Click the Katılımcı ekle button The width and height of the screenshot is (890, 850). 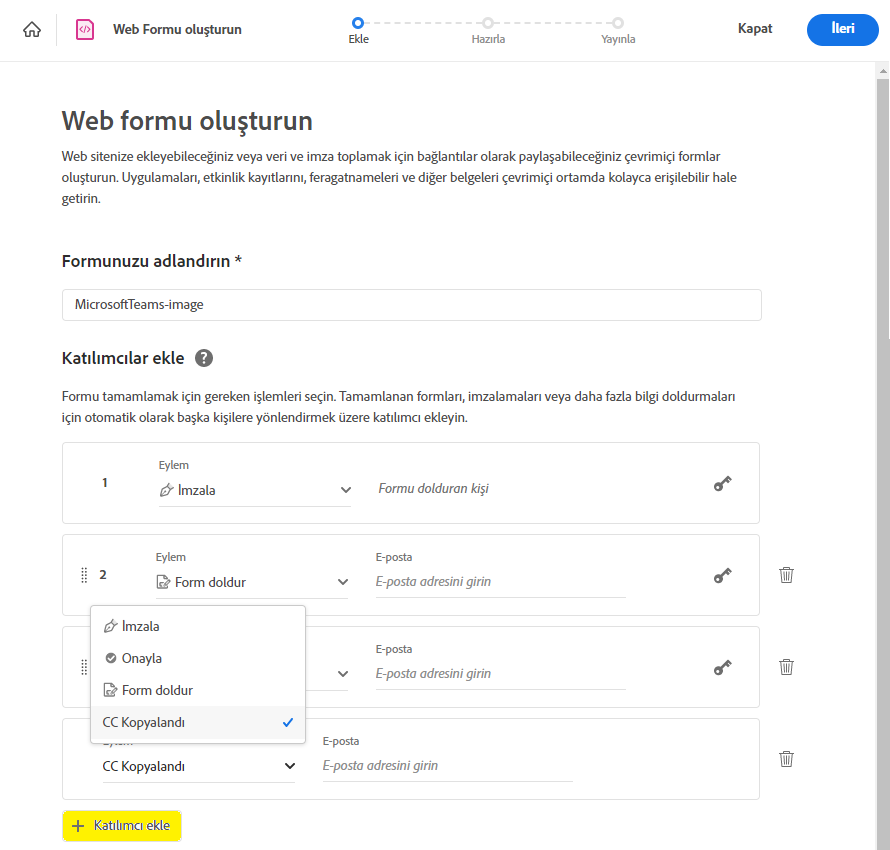(x=122, y=826)
